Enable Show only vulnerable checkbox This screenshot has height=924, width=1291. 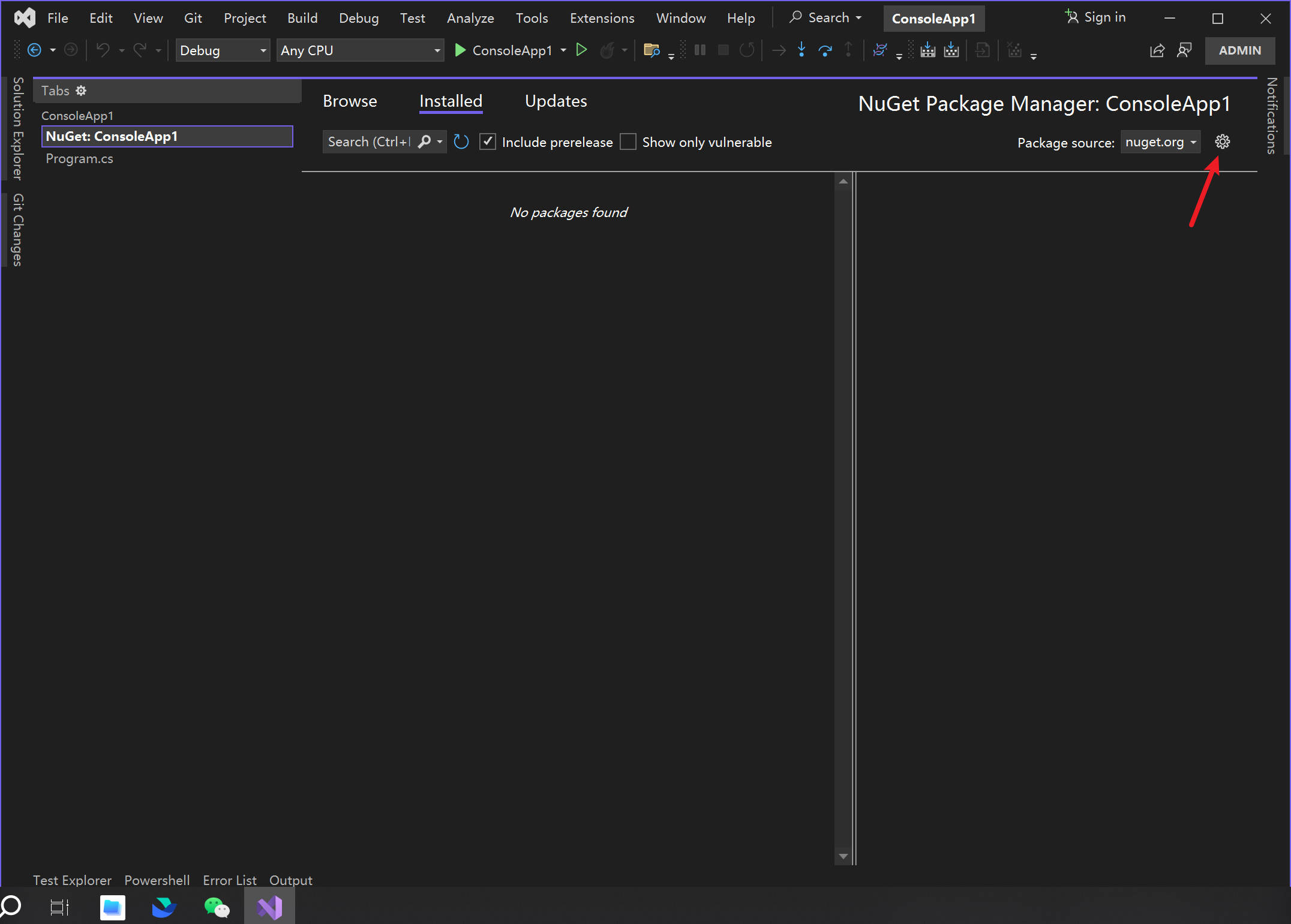pos(628,142)
